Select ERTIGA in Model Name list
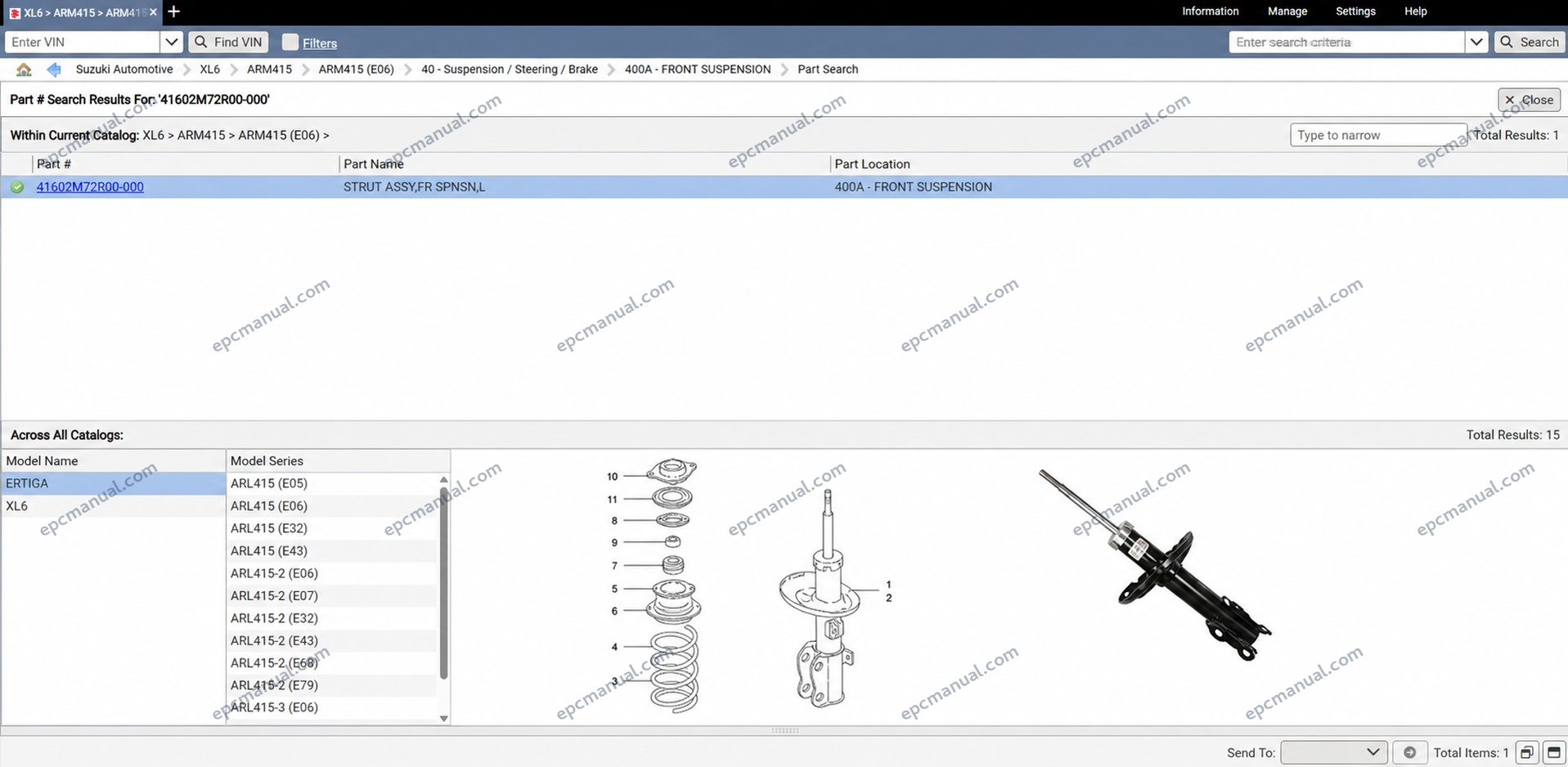This screenshot has height=767, width=1568. click(114, 483)
